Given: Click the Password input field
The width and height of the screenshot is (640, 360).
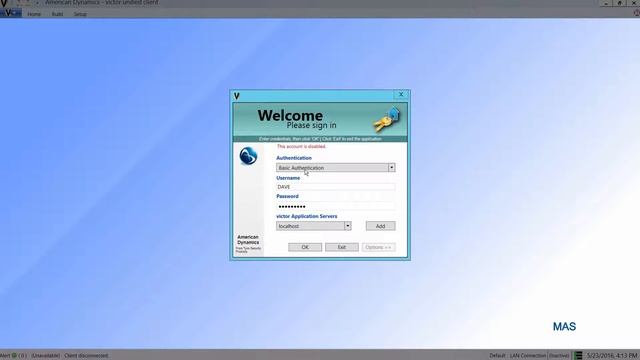Looking at the screenshot, I should [x=336, y=206].
